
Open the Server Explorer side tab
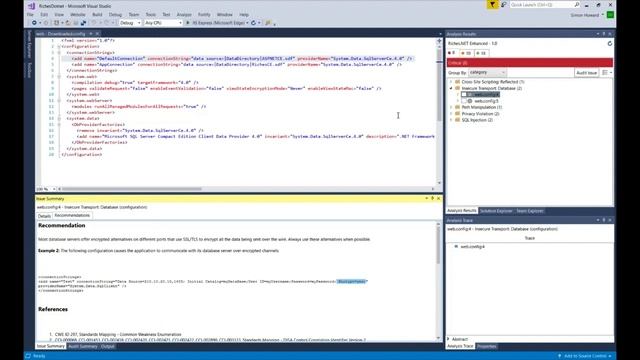29,44
